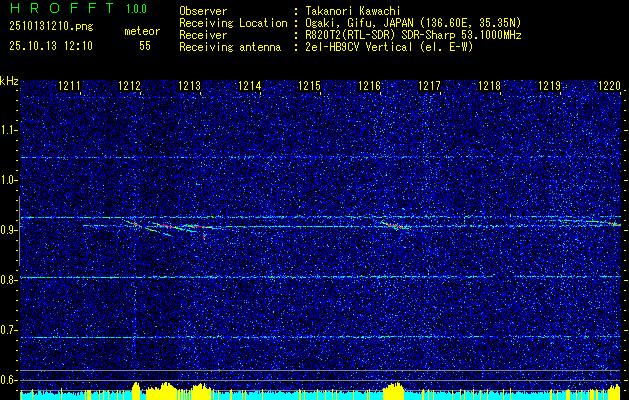The height and width of the screenshot is (400, 629).
Task: Click the R820T2(RTL-SDR) SDR-Sharp receiver text
Action: [x=414, y=35]
